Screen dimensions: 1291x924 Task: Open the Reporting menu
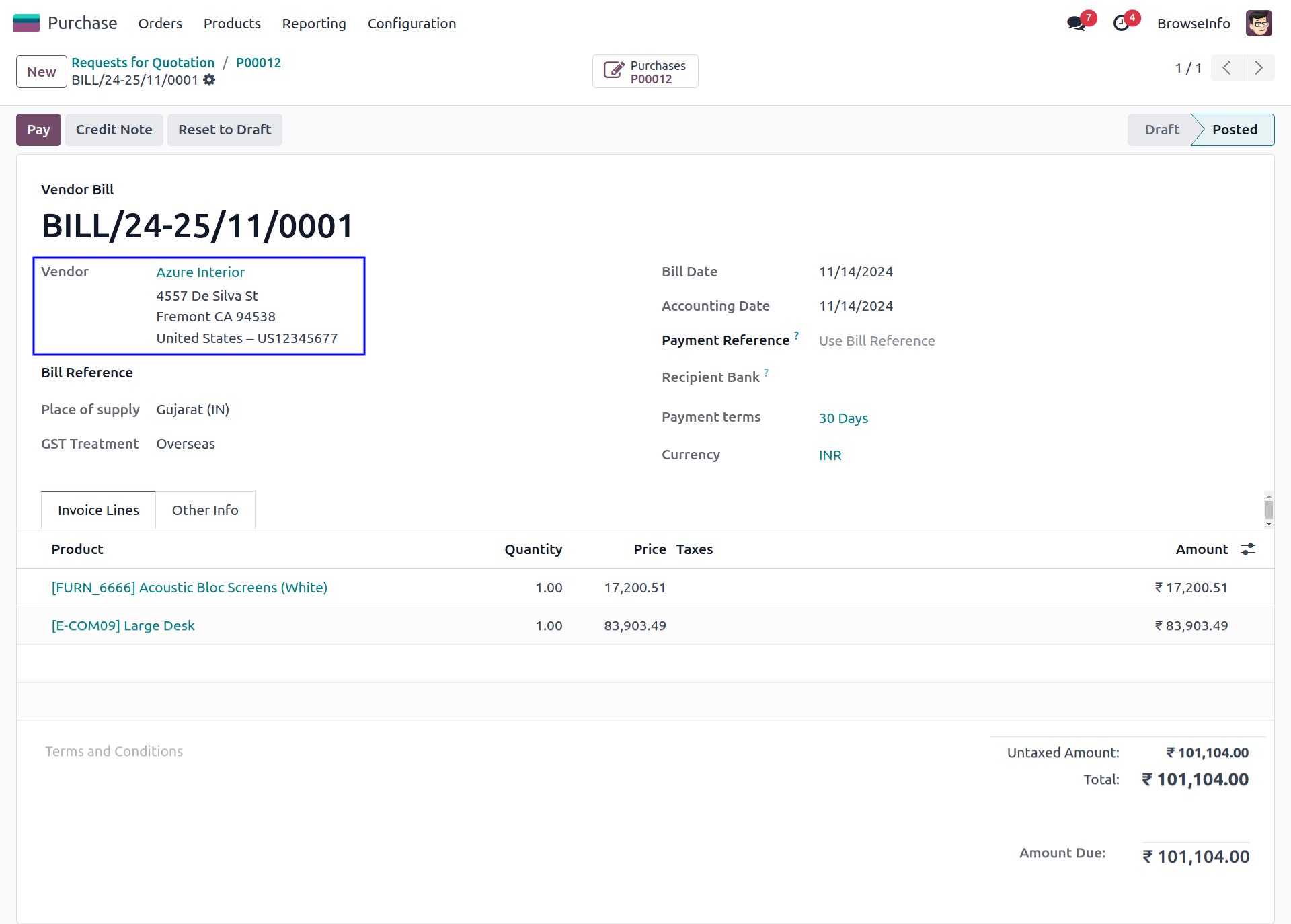tap(314, 24)
